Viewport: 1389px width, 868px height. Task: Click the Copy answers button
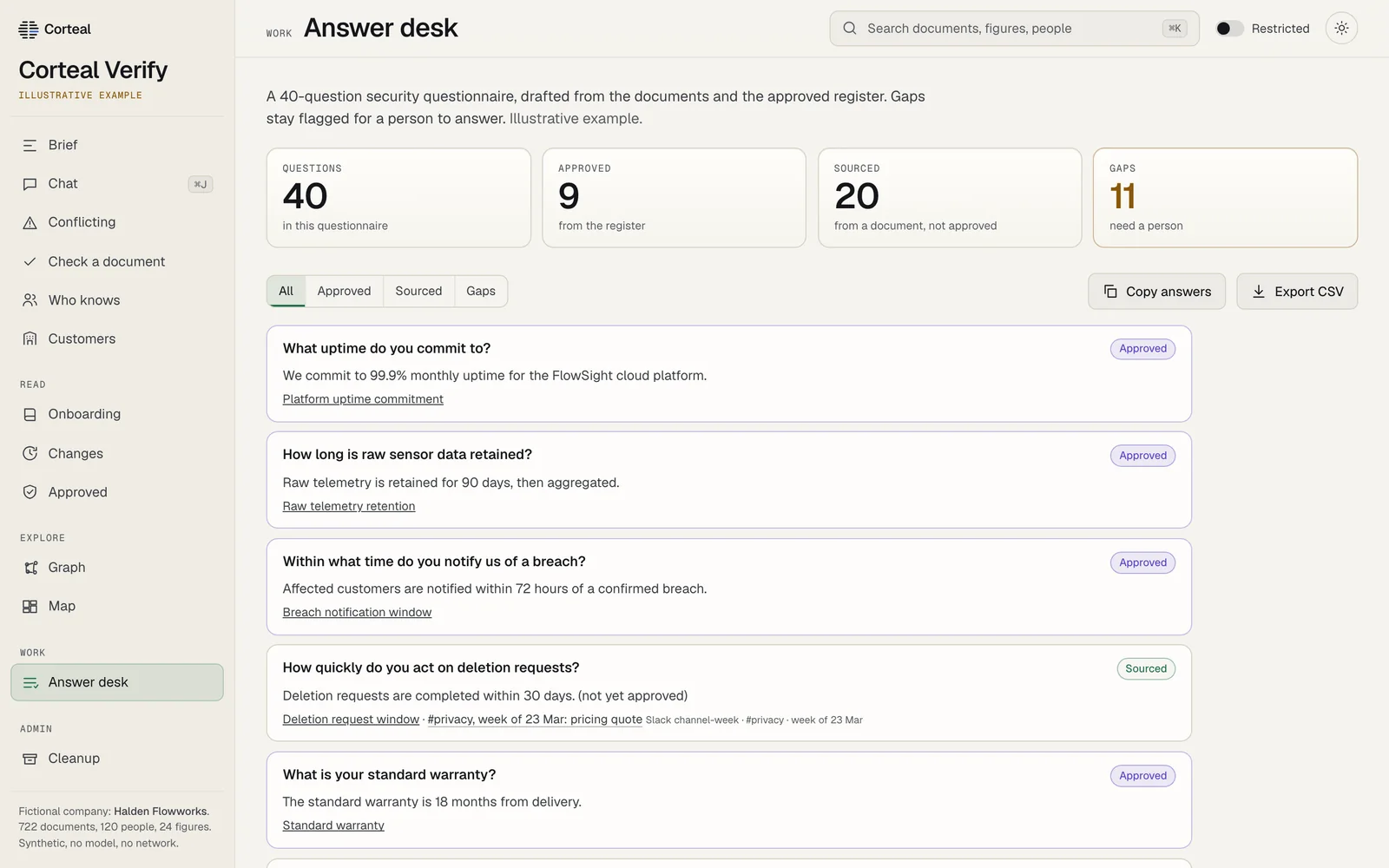[1156, 292]
